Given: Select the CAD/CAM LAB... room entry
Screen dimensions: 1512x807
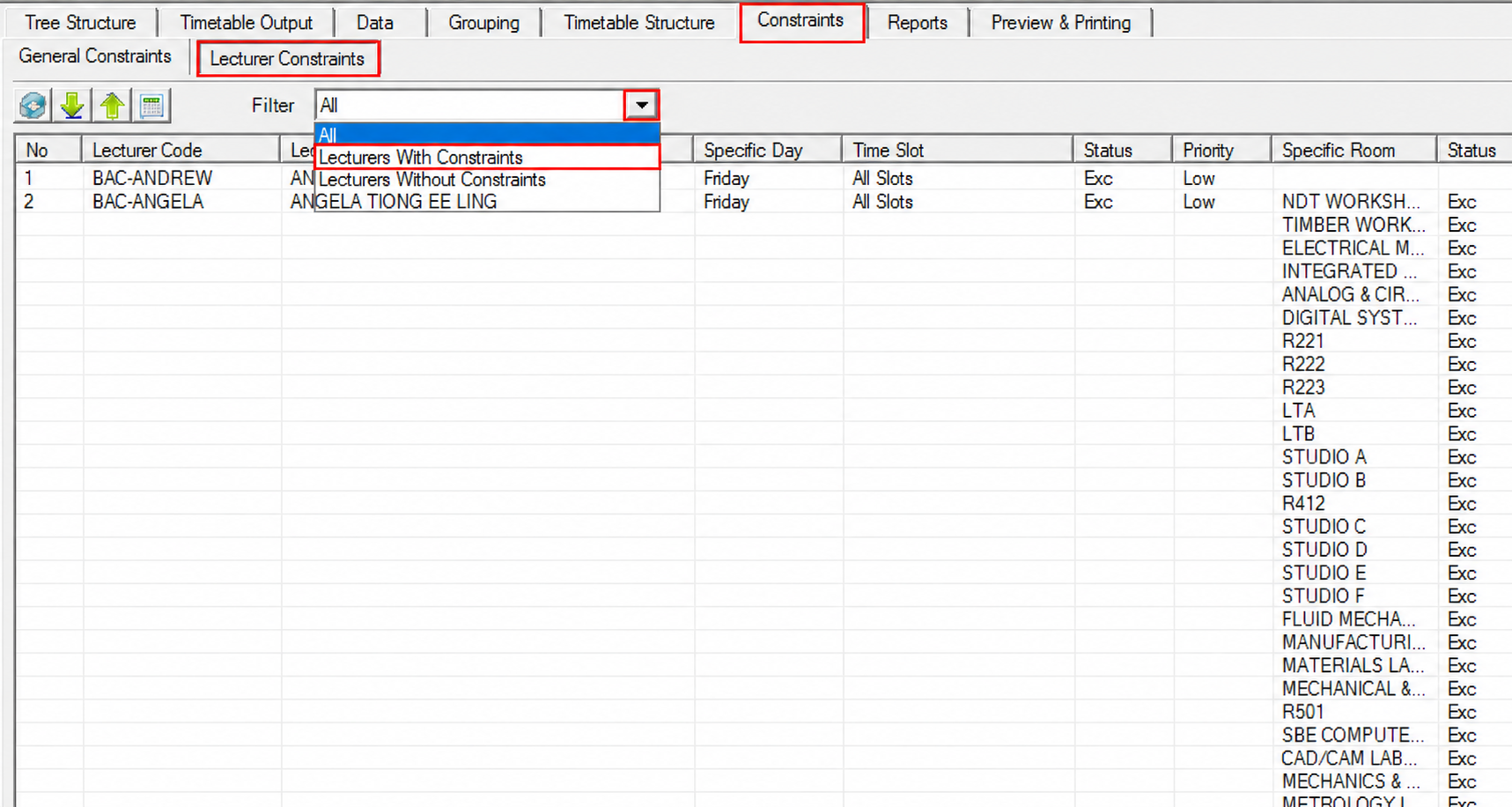Looking at the screenshot, I should [1349, 759].
